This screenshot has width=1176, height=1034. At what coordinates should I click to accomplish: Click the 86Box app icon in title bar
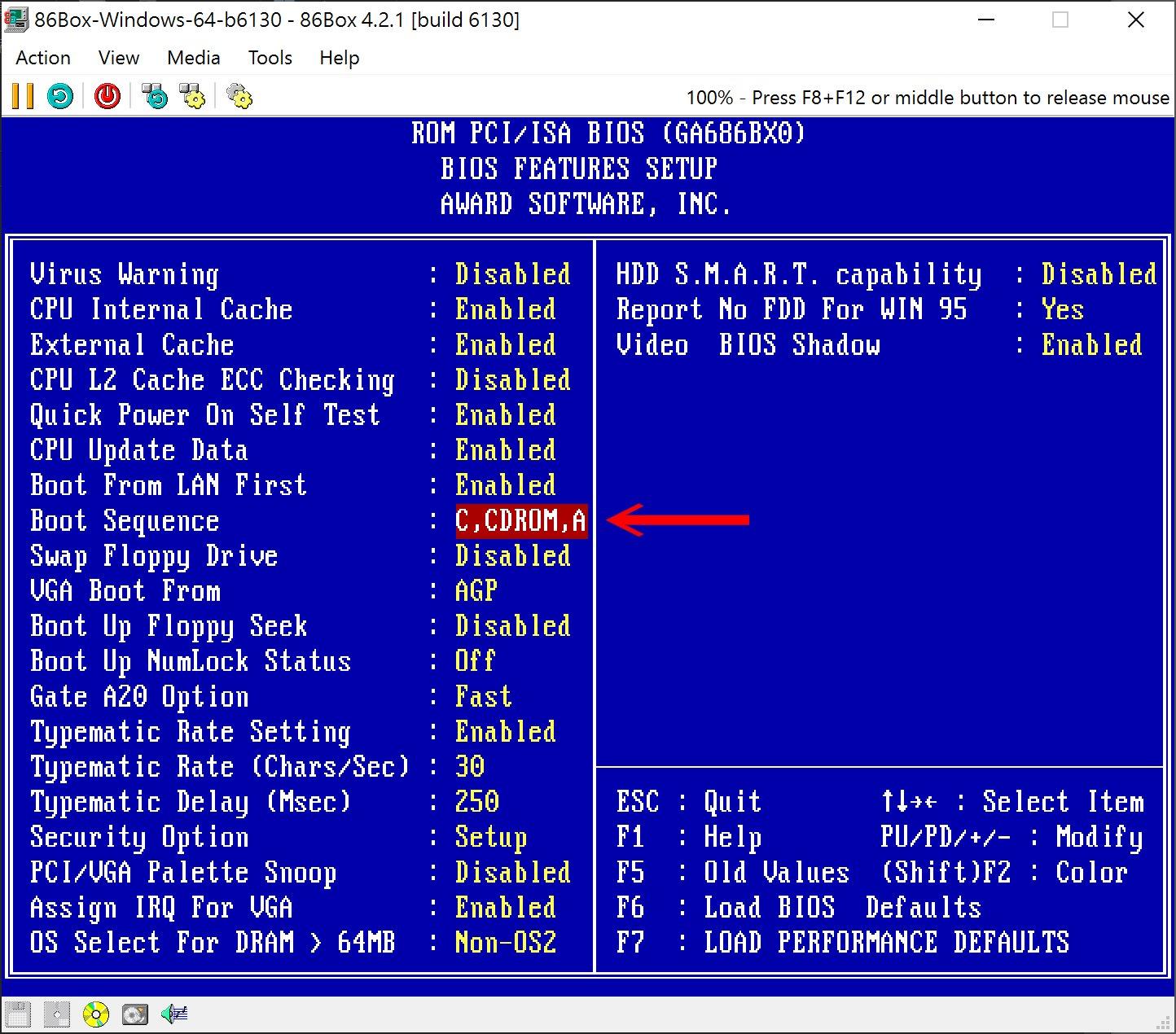[x=15, y=20]
